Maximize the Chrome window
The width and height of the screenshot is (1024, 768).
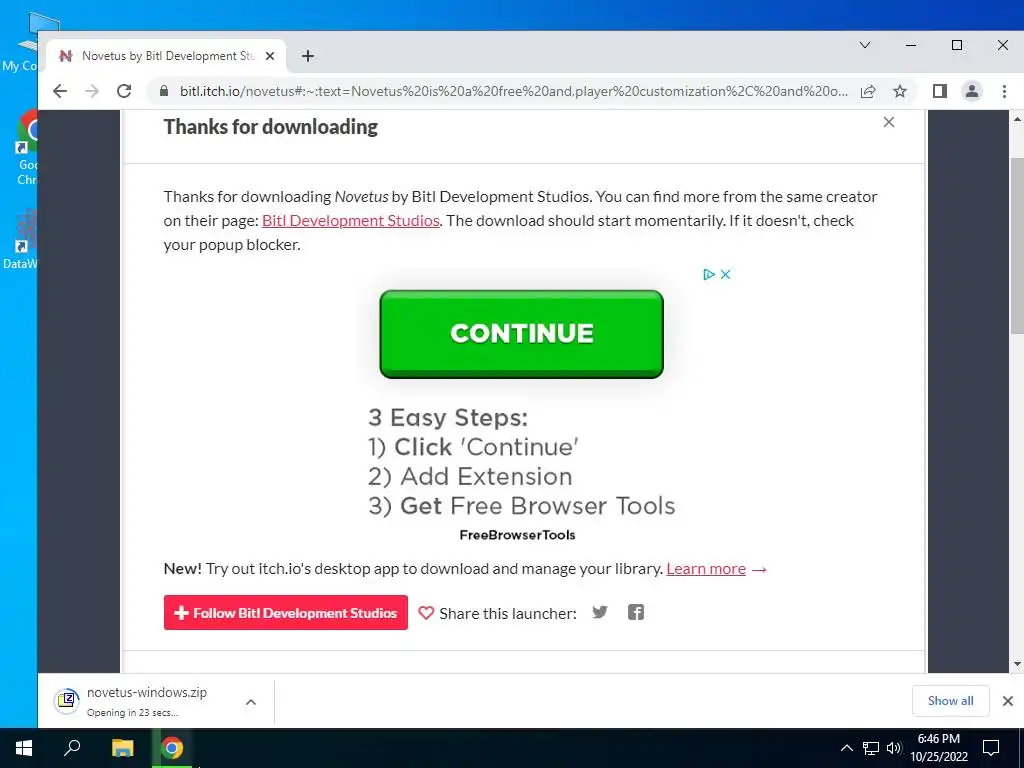tap(957, 45)
